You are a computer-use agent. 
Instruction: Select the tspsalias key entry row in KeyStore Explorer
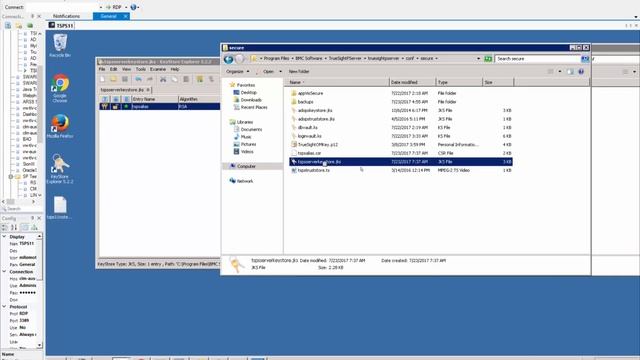click(x=159, y=107)
